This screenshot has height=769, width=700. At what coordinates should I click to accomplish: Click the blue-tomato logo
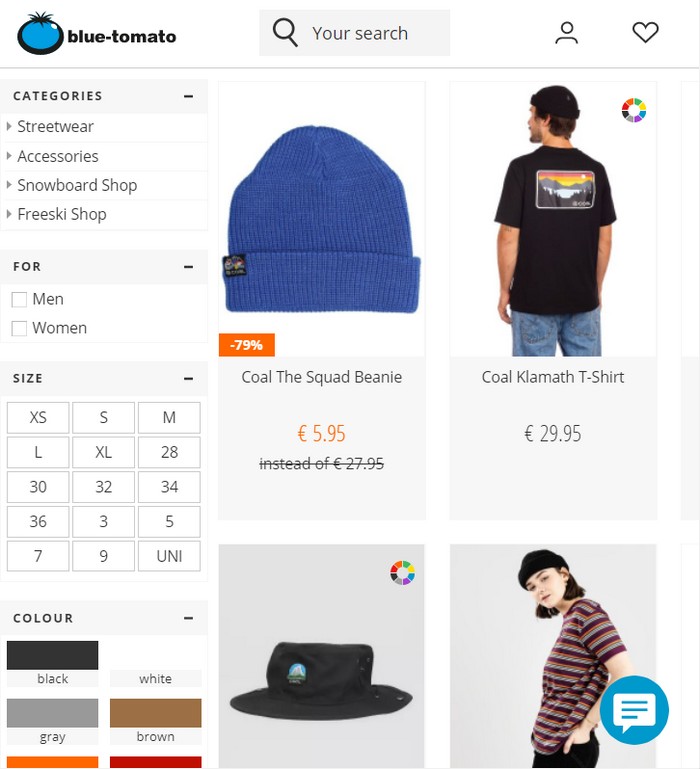pos(97,33)
